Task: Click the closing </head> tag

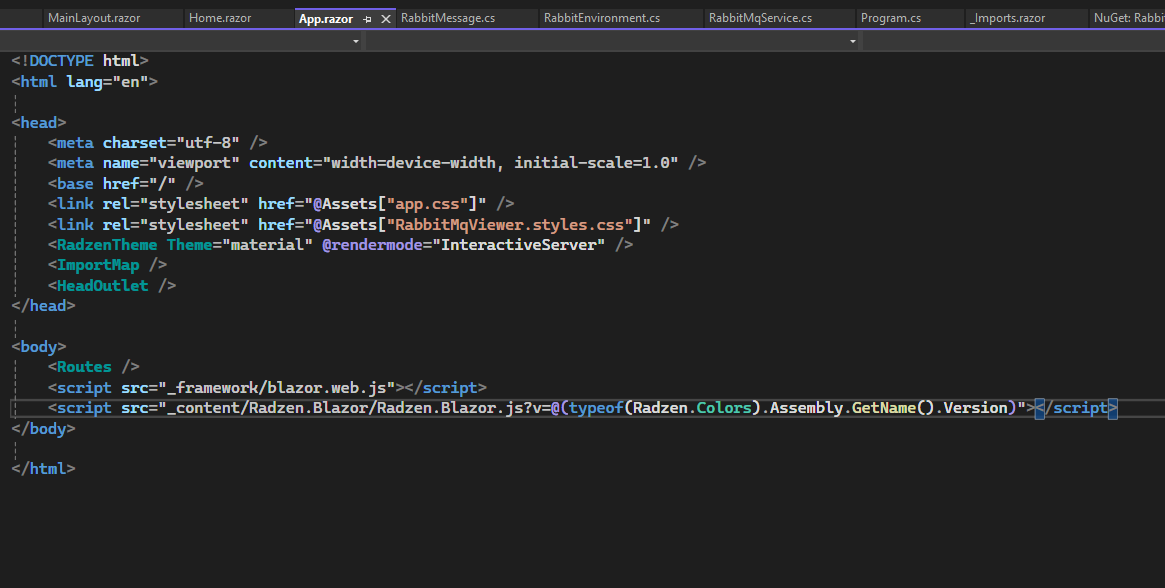Action: tap(43, 306)
